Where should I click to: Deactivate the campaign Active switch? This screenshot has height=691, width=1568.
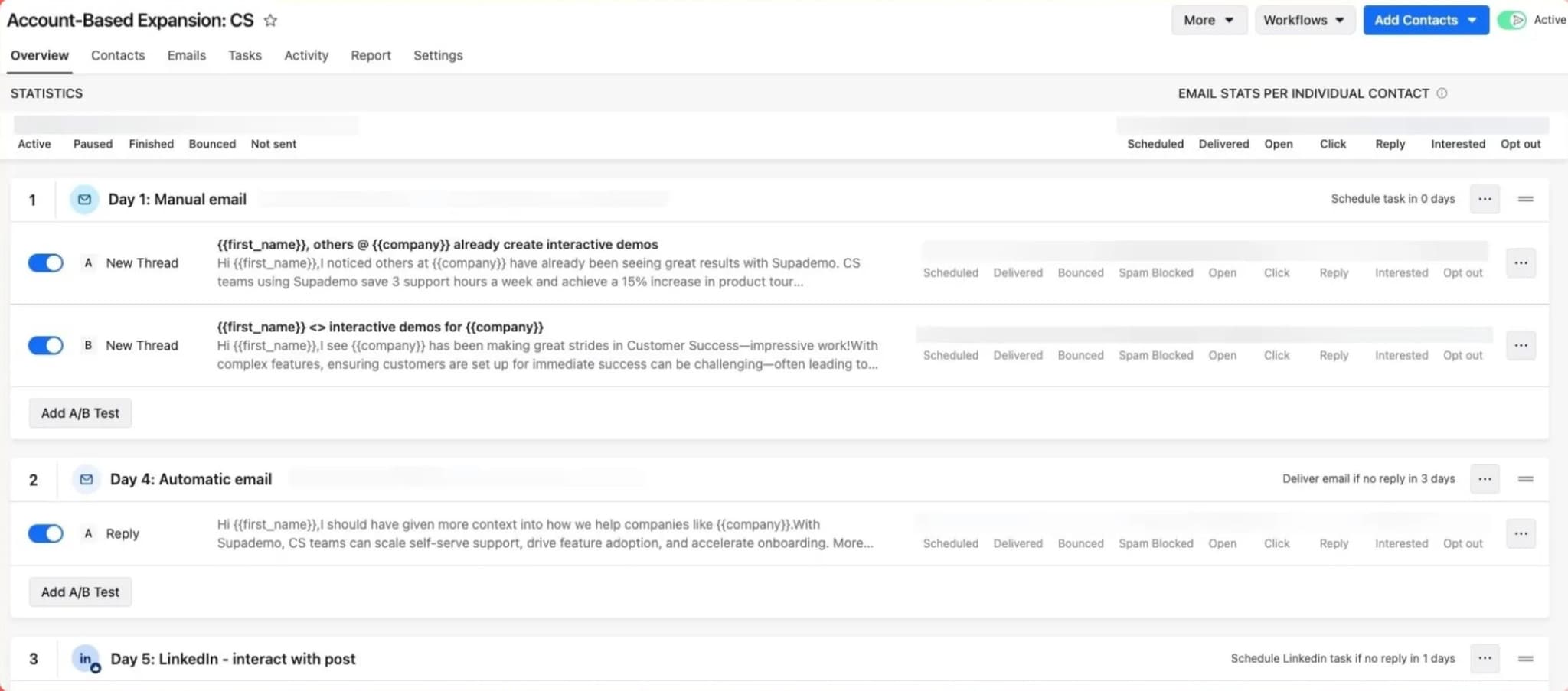[1514, 20]
